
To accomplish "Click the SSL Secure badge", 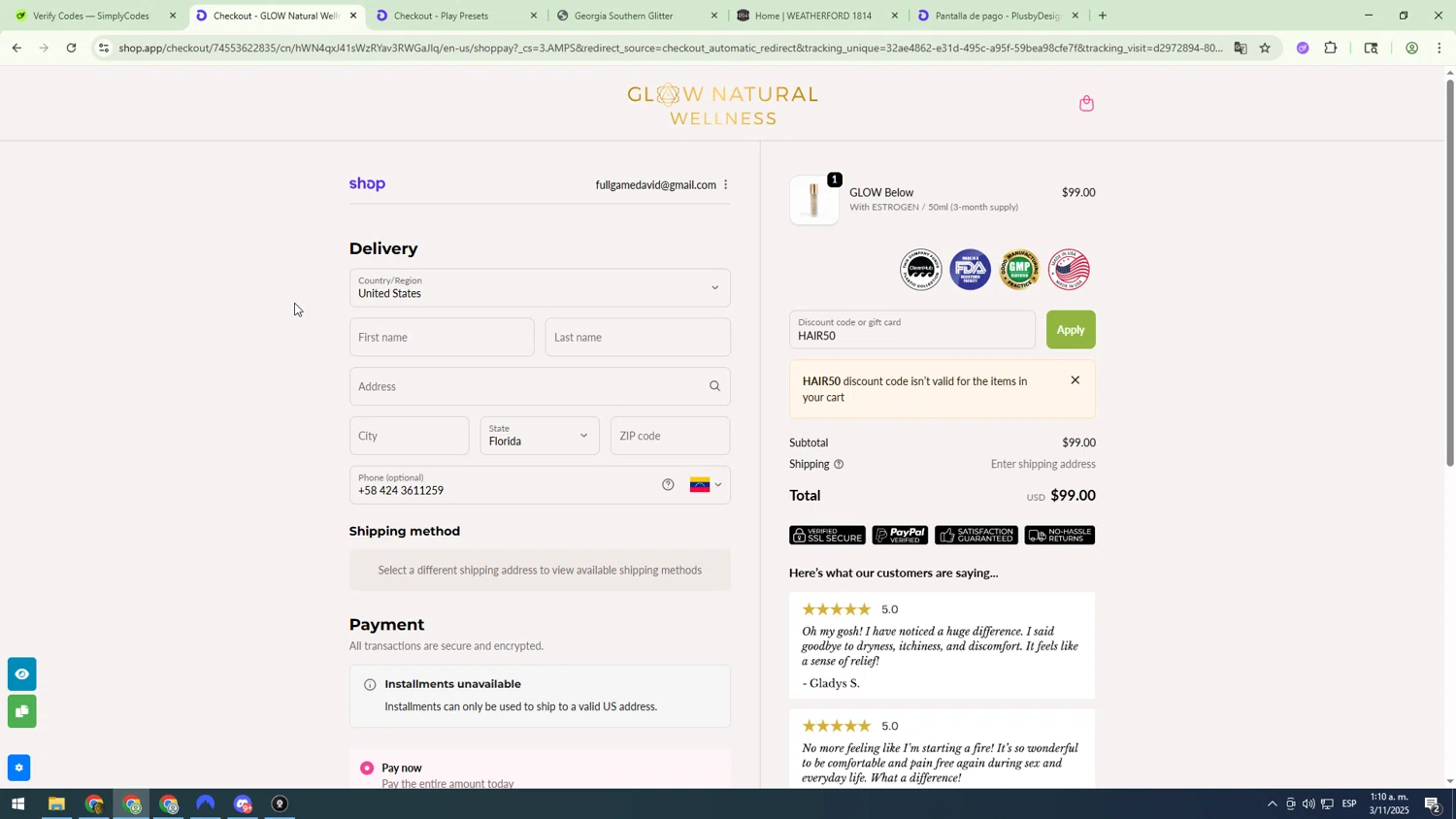I will coord(827,535).
